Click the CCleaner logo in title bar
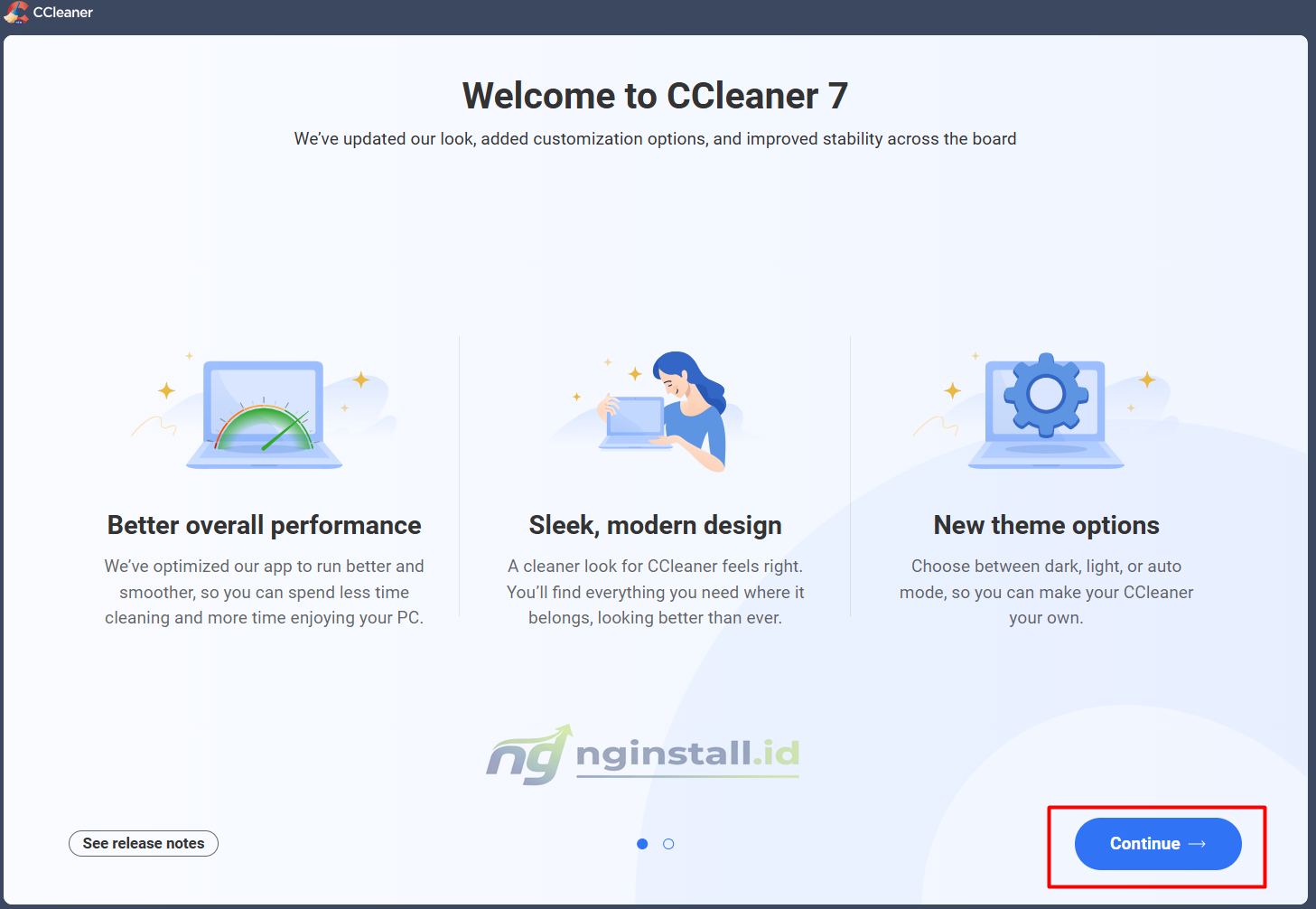 (x=15, y=13)
